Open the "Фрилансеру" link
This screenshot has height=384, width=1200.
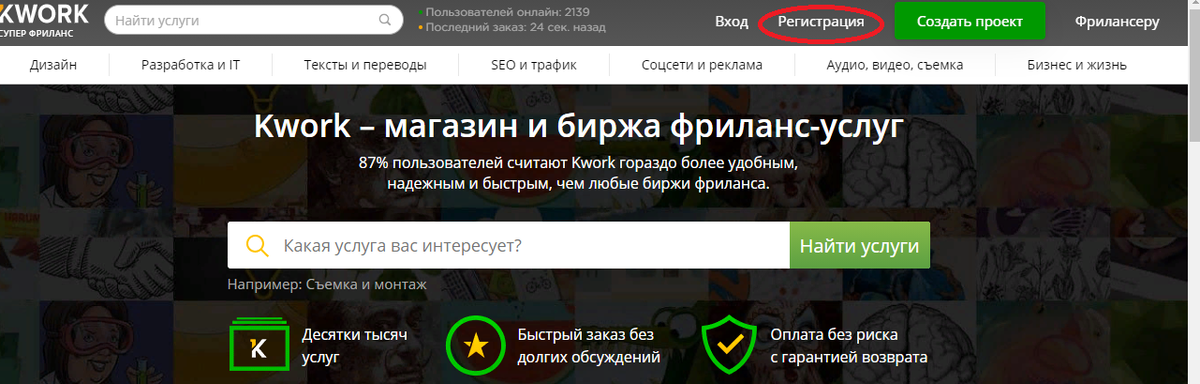1117,21
